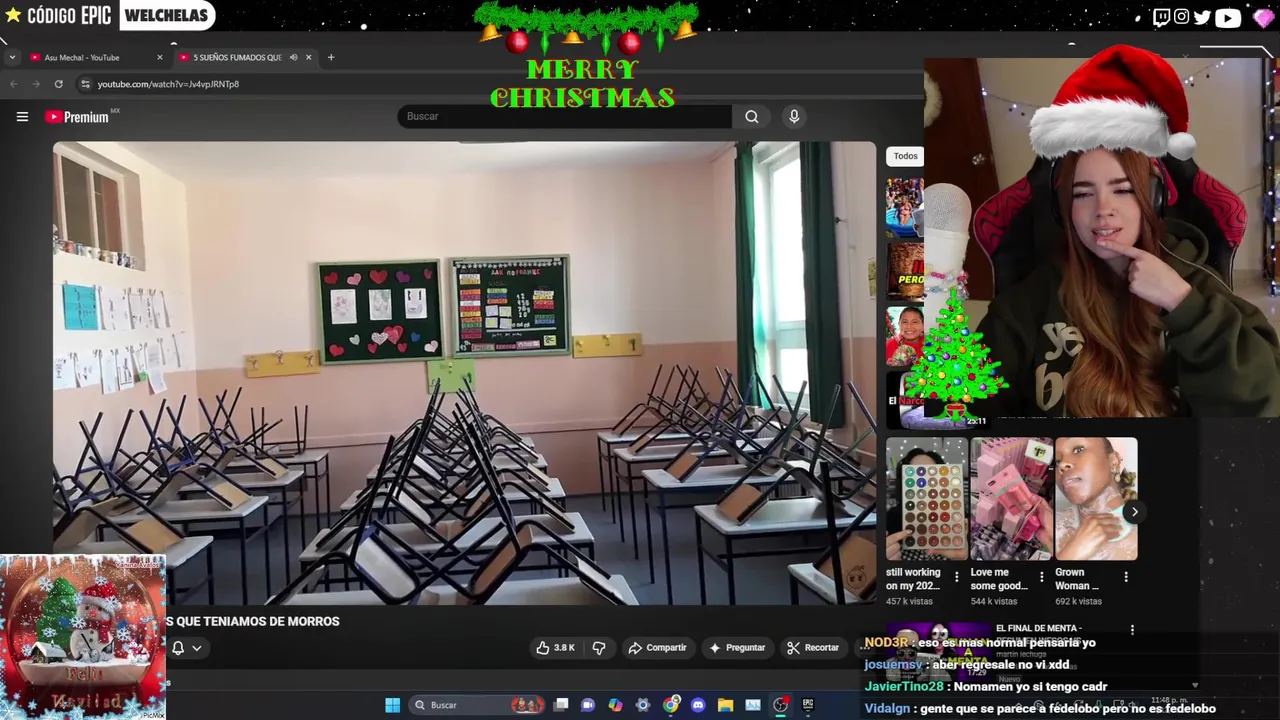The width and height of the screenshot is (1280, 720).
Task: Go back to the previous page
Action: pyautogui.click(x=14, y=84)
